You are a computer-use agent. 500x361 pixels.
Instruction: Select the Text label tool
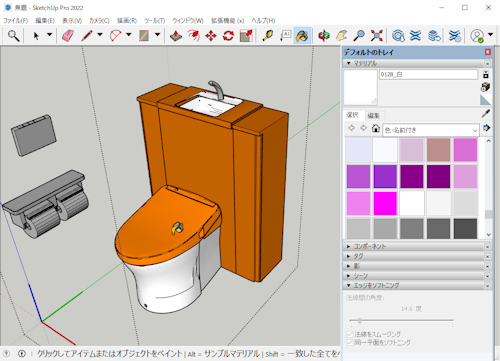(x=285, y=36)
